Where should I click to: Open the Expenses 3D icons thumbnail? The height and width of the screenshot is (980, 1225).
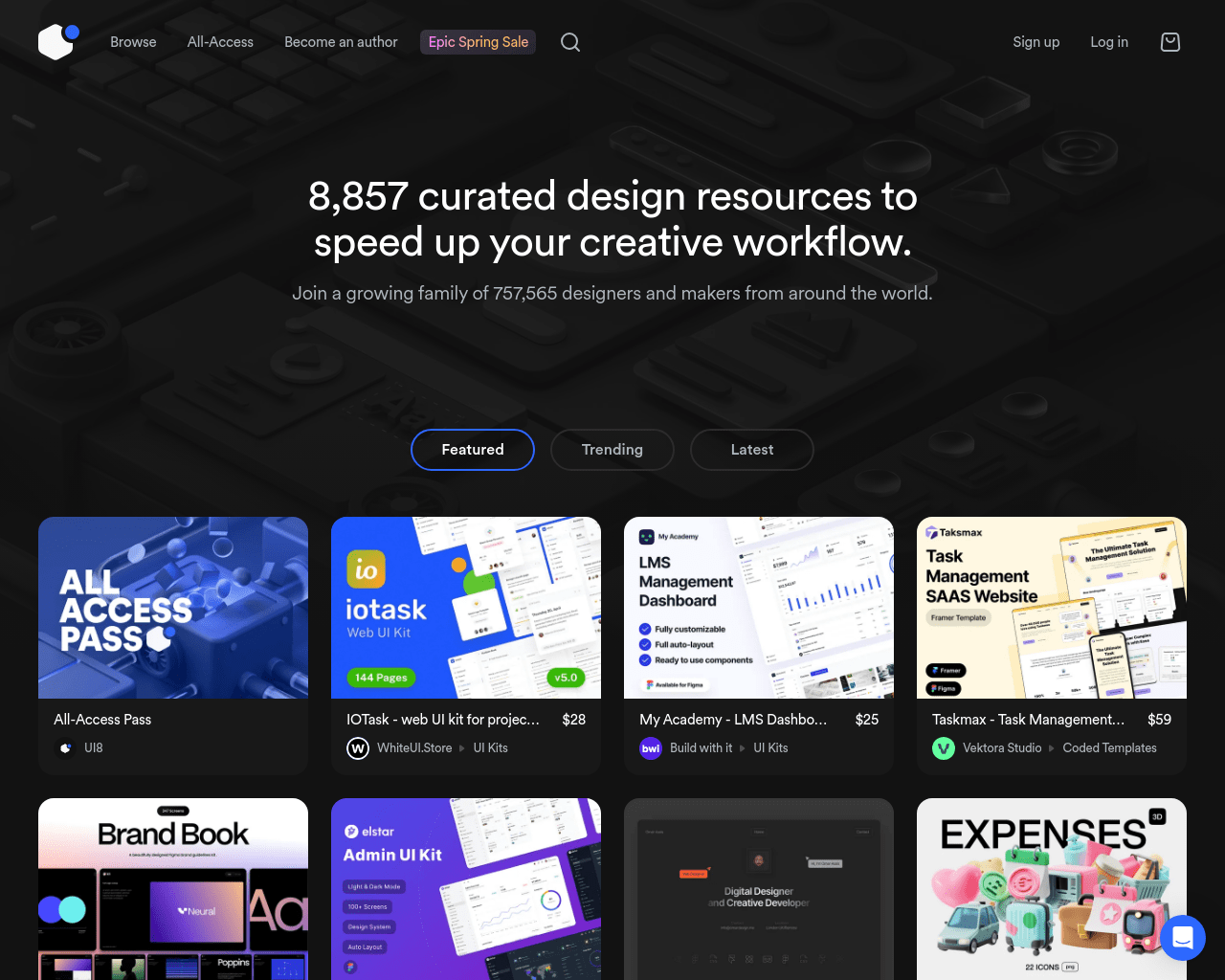[1052, 889]
